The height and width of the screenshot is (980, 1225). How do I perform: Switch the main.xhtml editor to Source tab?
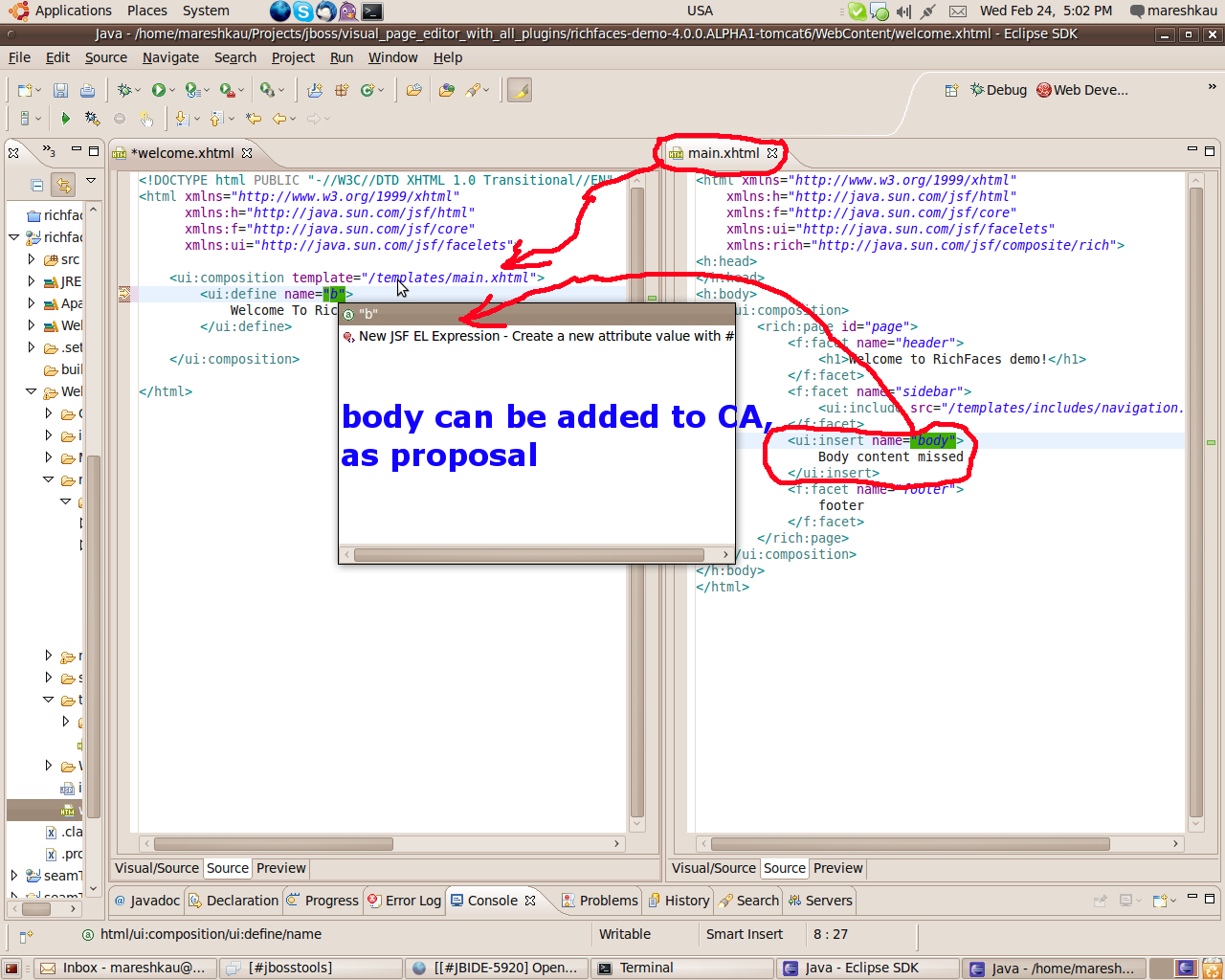click(785, 868)
